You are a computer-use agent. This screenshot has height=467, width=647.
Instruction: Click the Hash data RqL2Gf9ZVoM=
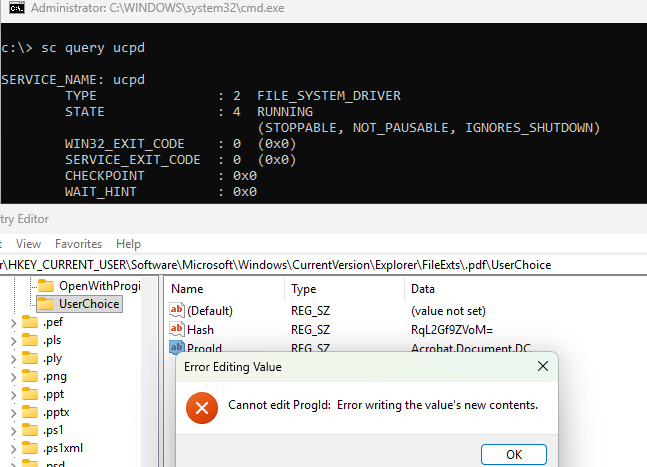[x=452, y=330]
